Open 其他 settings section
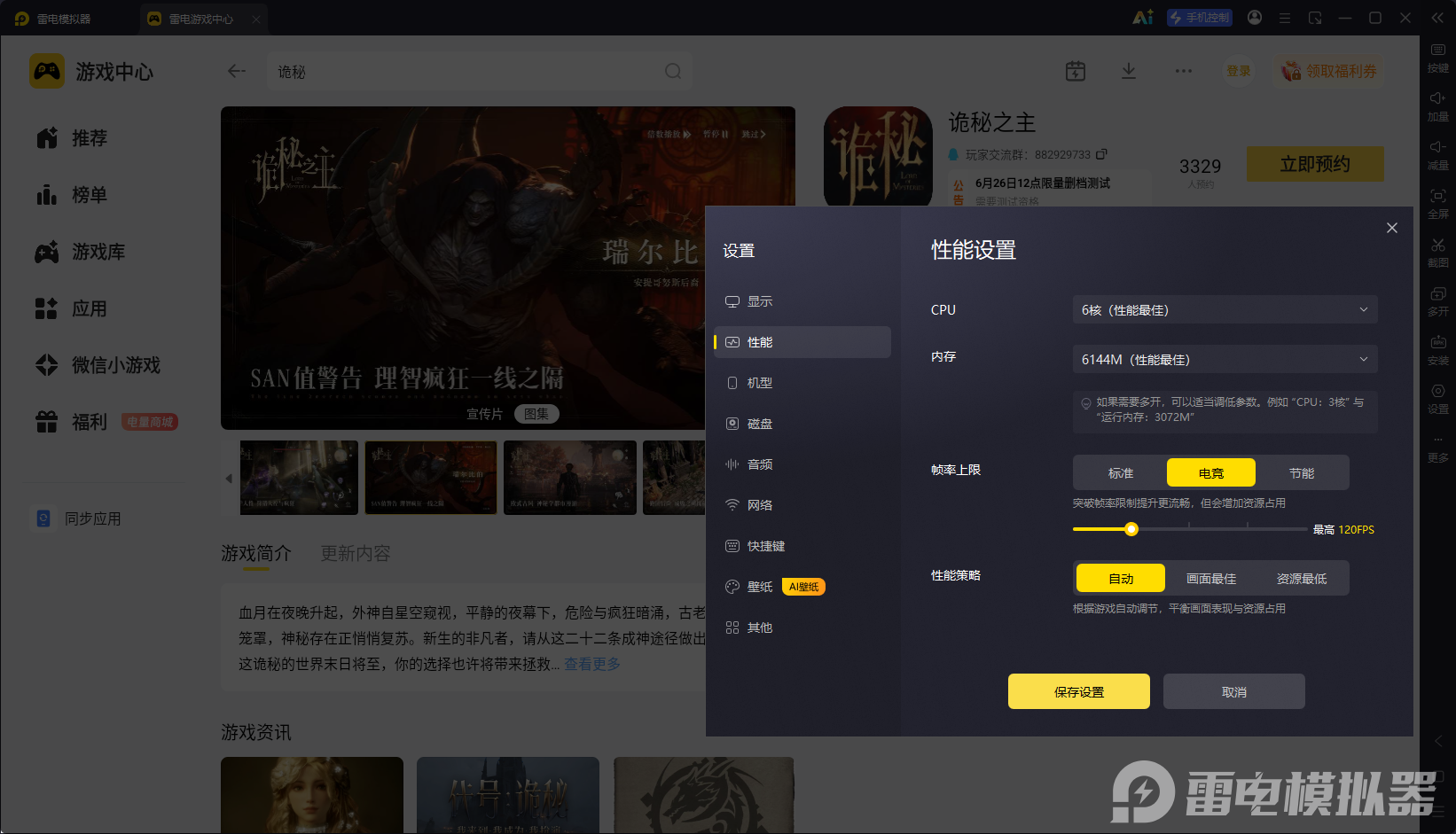The width and height of the screenshot is (1456, 834). tap(802, 627)
